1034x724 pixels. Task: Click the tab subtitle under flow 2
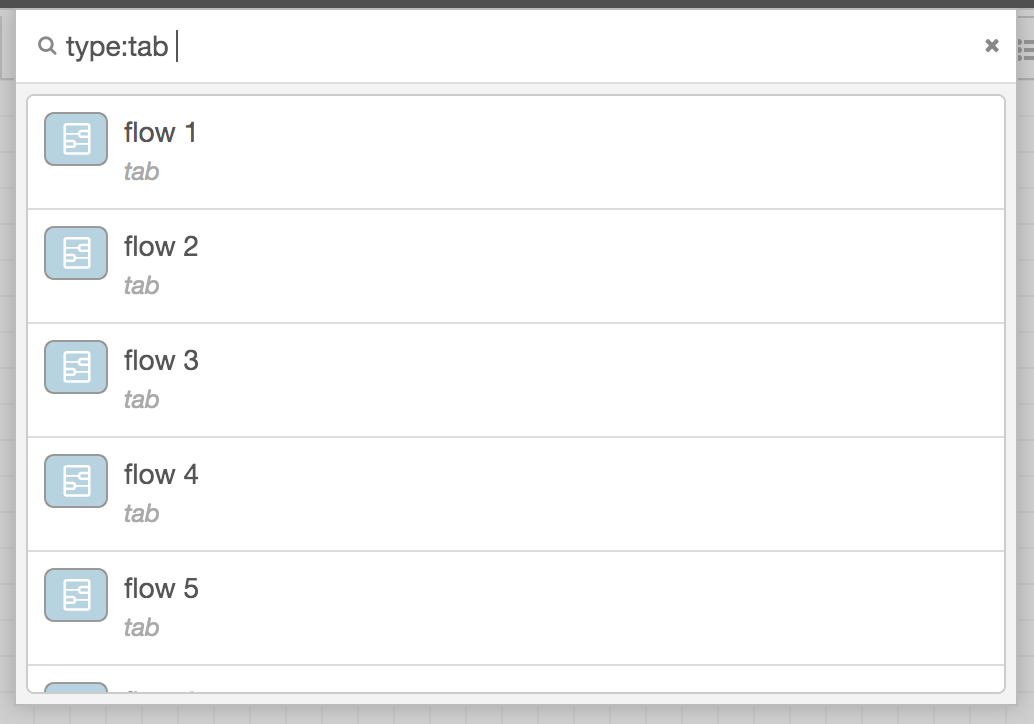tap(142, 285)
